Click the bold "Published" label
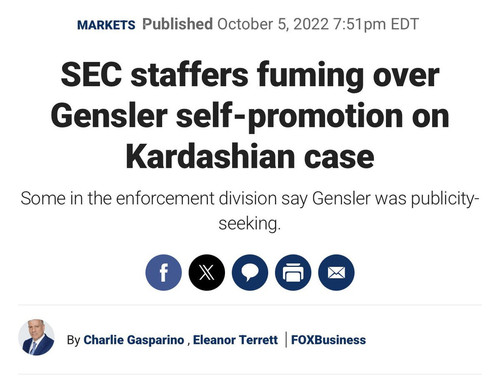500x383 pixels. click(177, 24)
